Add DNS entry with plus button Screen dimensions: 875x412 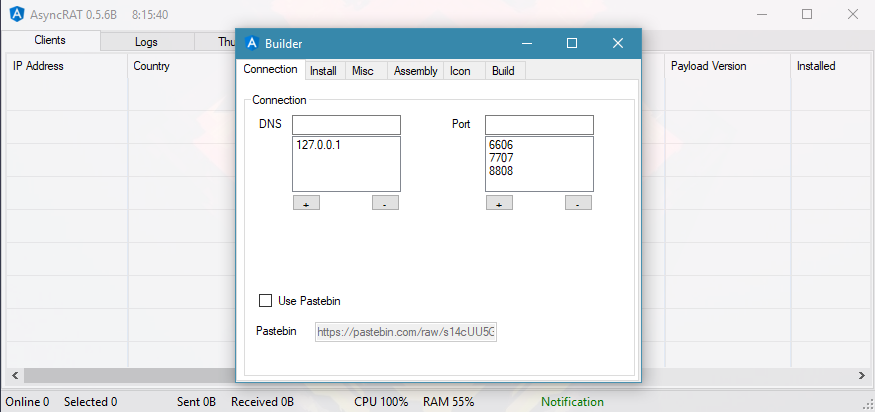pyautogui.click(x=306, y=203)
